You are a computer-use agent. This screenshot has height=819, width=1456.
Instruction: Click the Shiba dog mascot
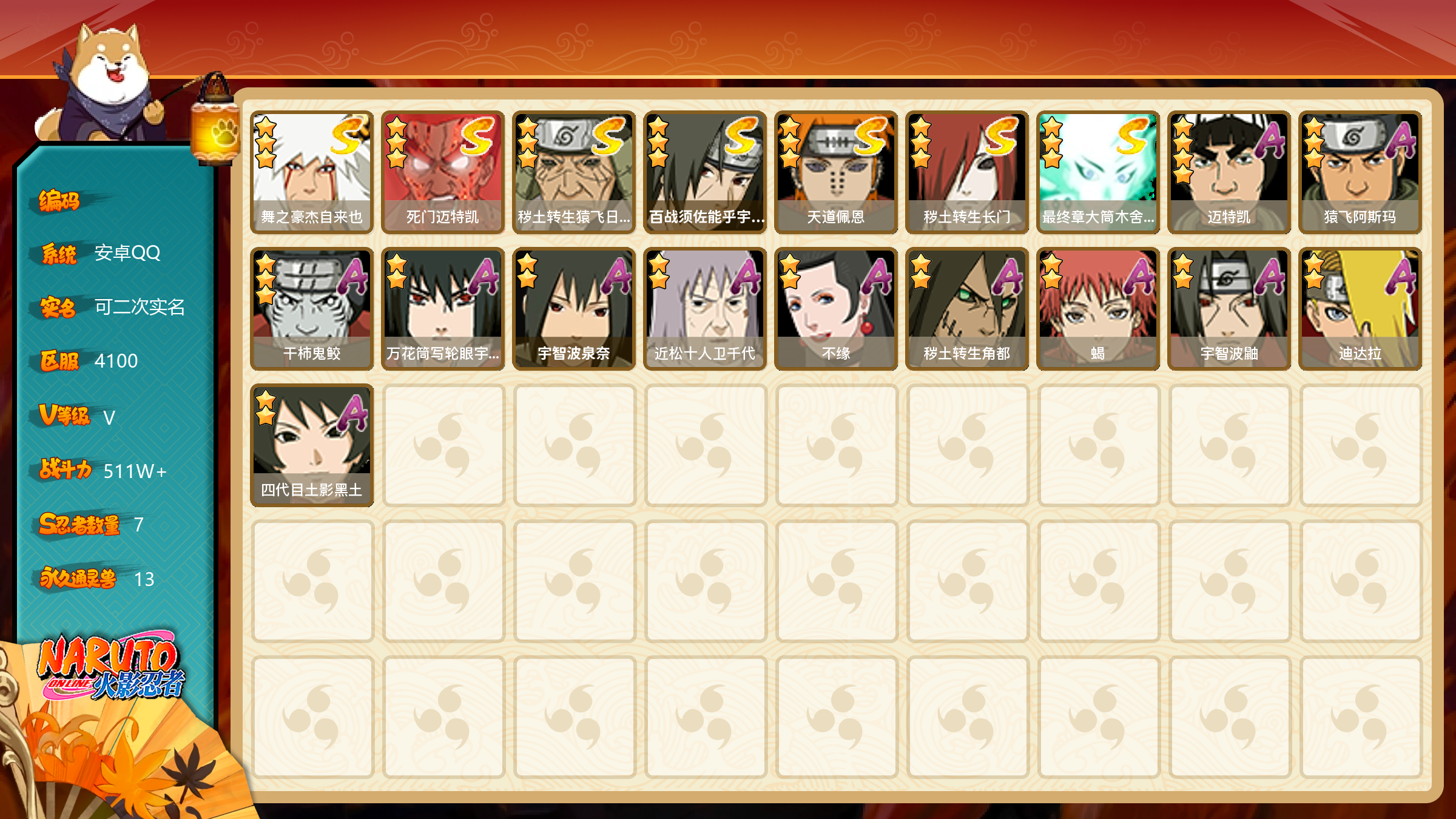[x=103, y=82]
